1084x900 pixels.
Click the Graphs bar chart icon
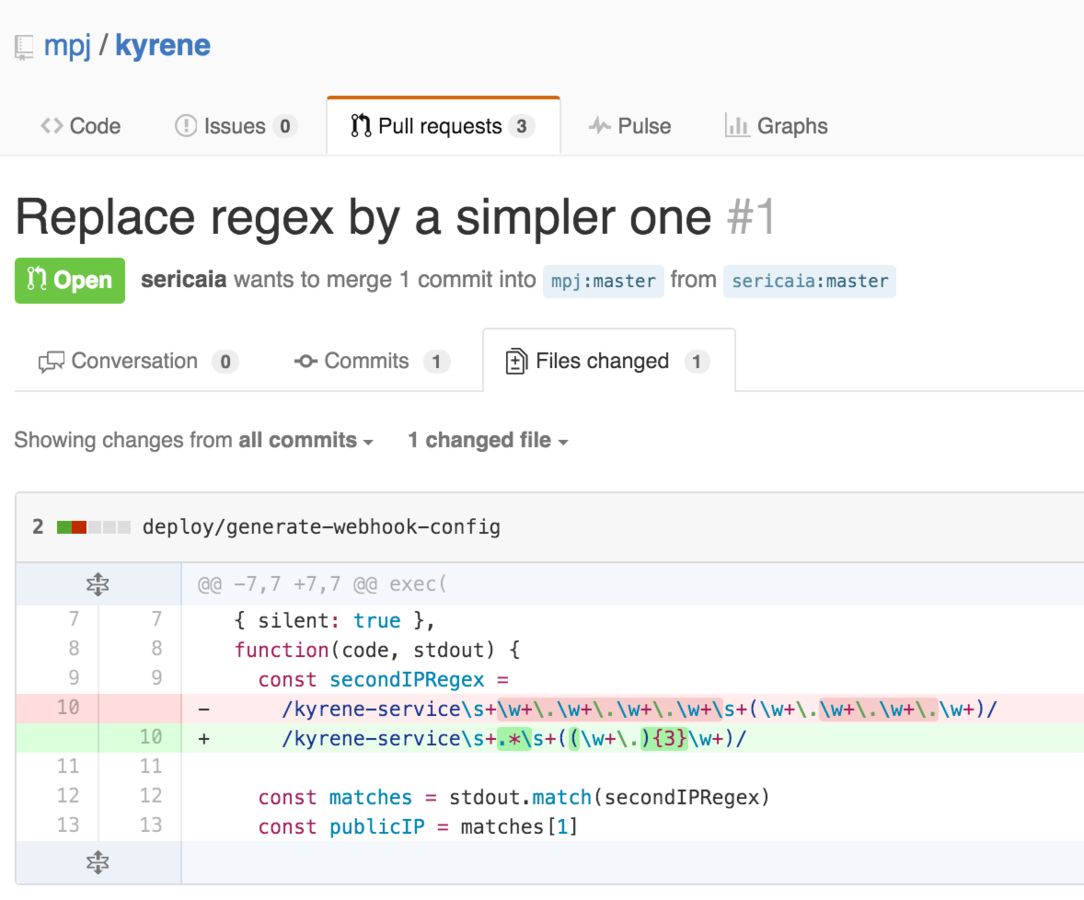coord(737,125)
